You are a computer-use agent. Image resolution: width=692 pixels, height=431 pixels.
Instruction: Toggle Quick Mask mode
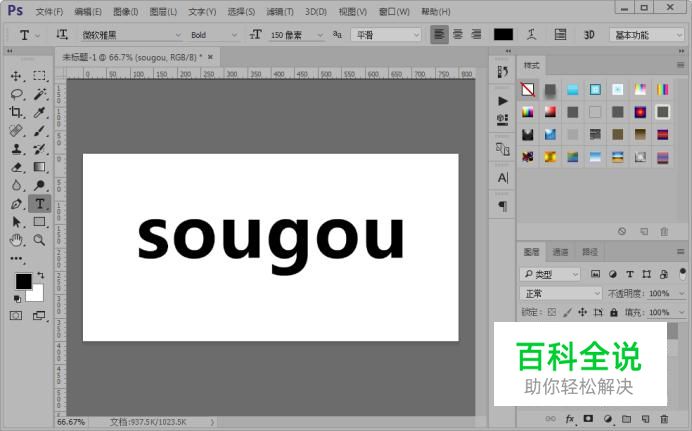pos(16,315)
